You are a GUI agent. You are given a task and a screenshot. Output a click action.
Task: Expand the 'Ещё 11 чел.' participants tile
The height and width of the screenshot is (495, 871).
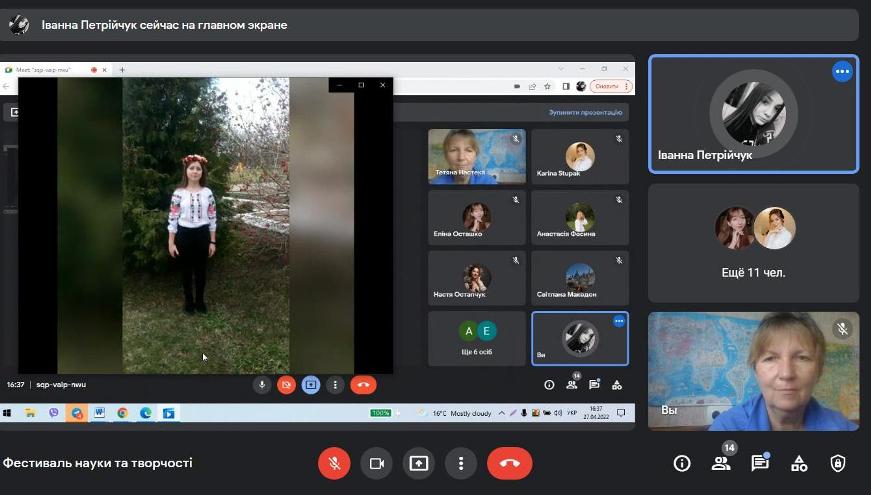tap(753, 243)
